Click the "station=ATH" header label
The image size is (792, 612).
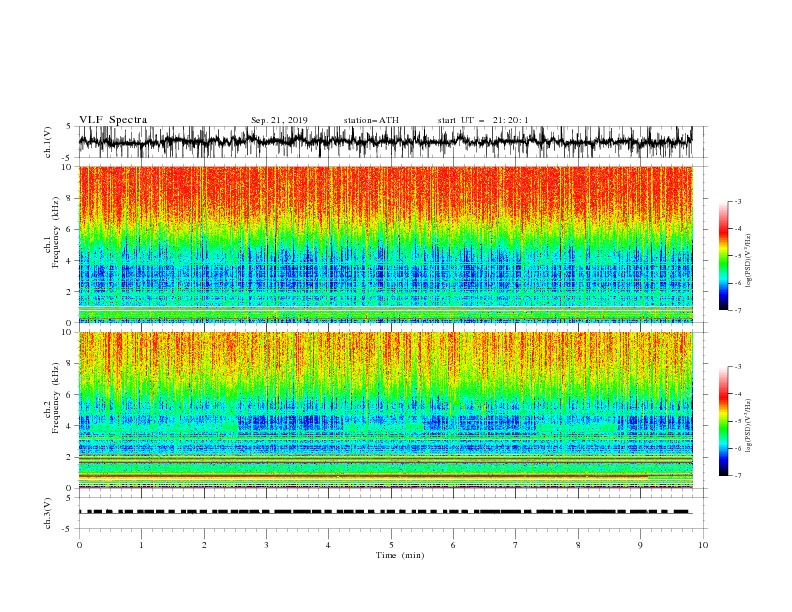371,120
